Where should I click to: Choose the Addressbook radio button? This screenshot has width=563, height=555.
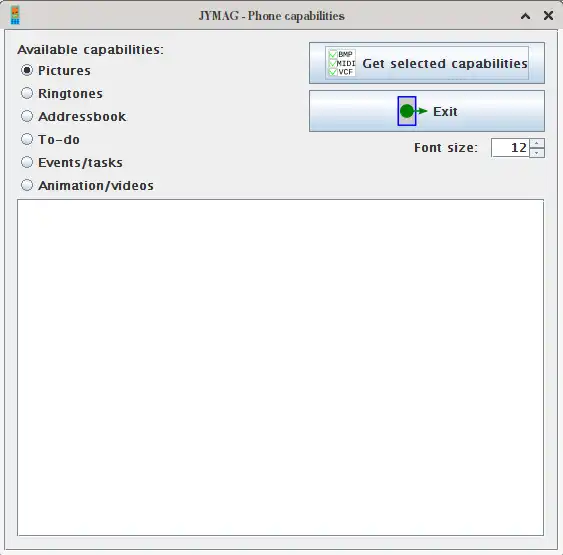27,116
